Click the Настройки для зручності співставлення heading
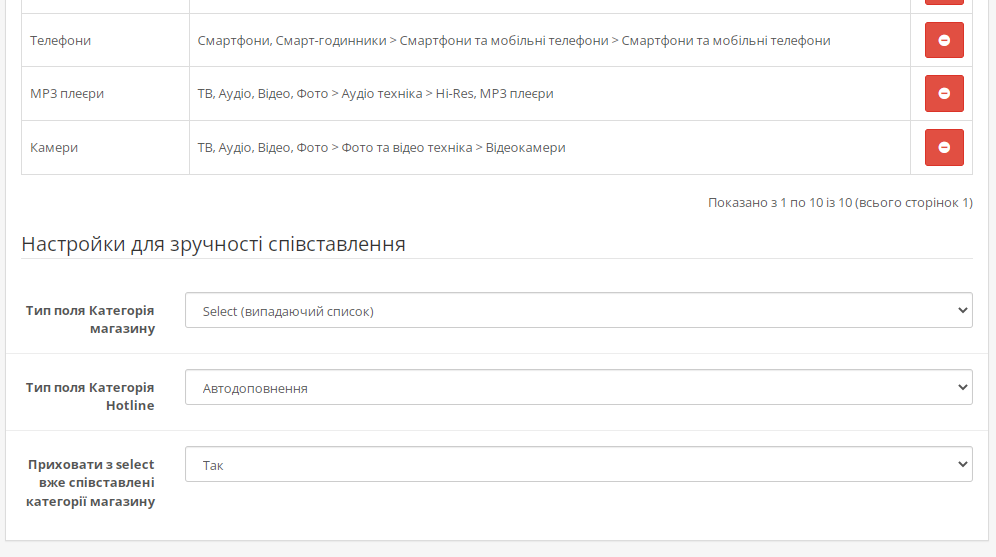 tap(213, 244)
